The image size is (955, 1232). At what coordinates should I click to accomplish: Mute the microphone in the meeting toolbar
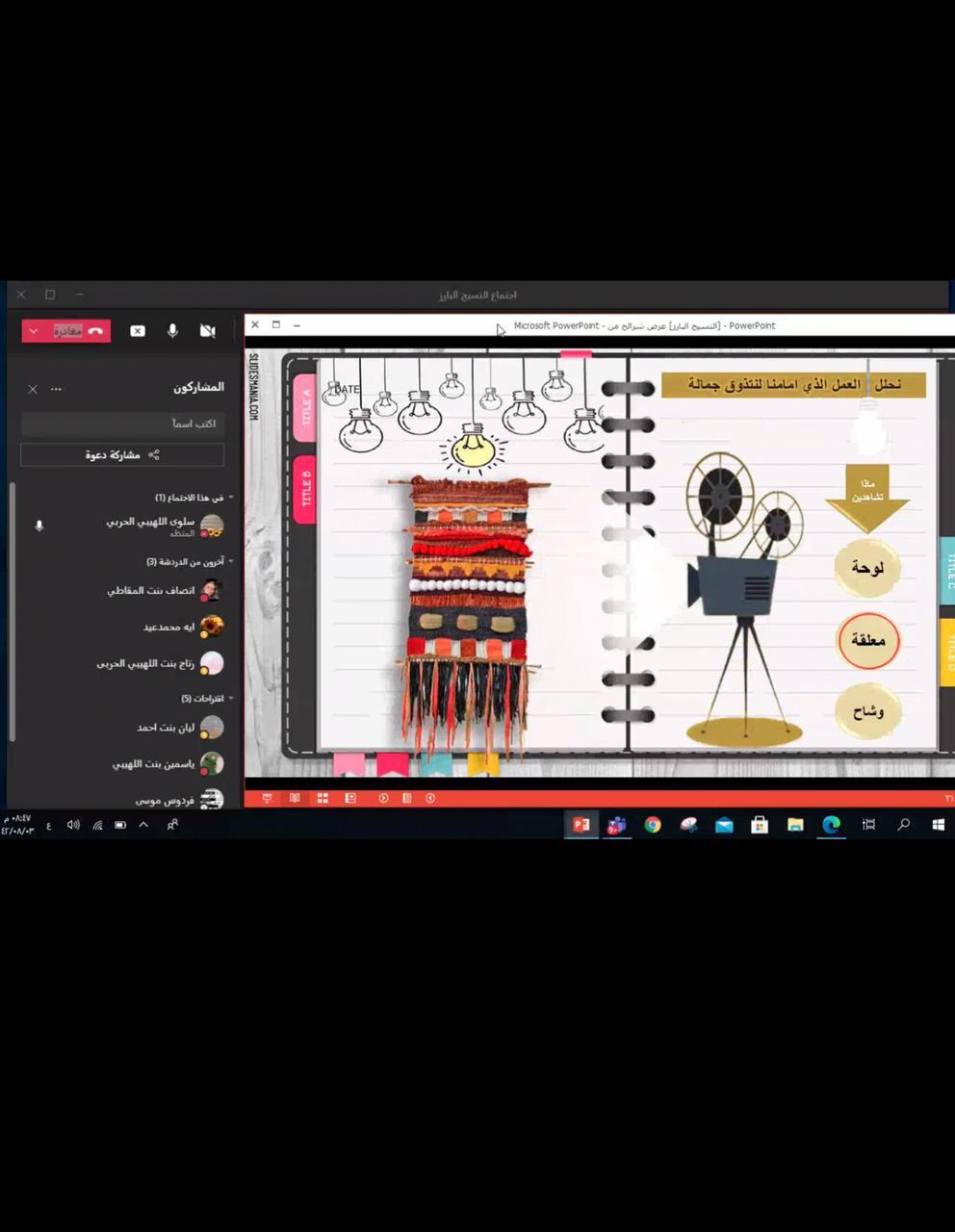click(172, 331)
